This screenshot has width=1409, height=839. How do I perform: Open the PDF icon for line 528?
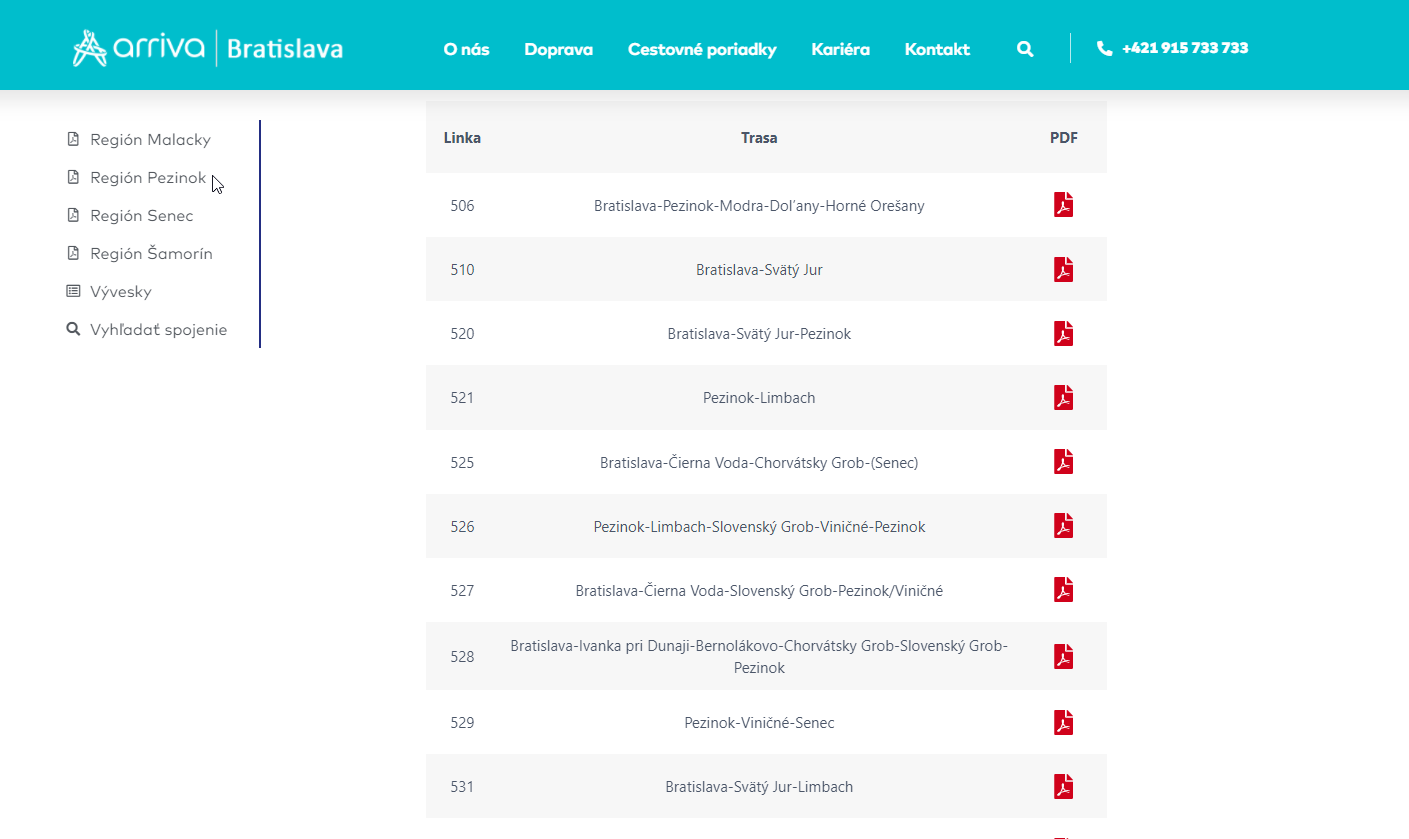pyautogui.click(x=1063, y=657)
